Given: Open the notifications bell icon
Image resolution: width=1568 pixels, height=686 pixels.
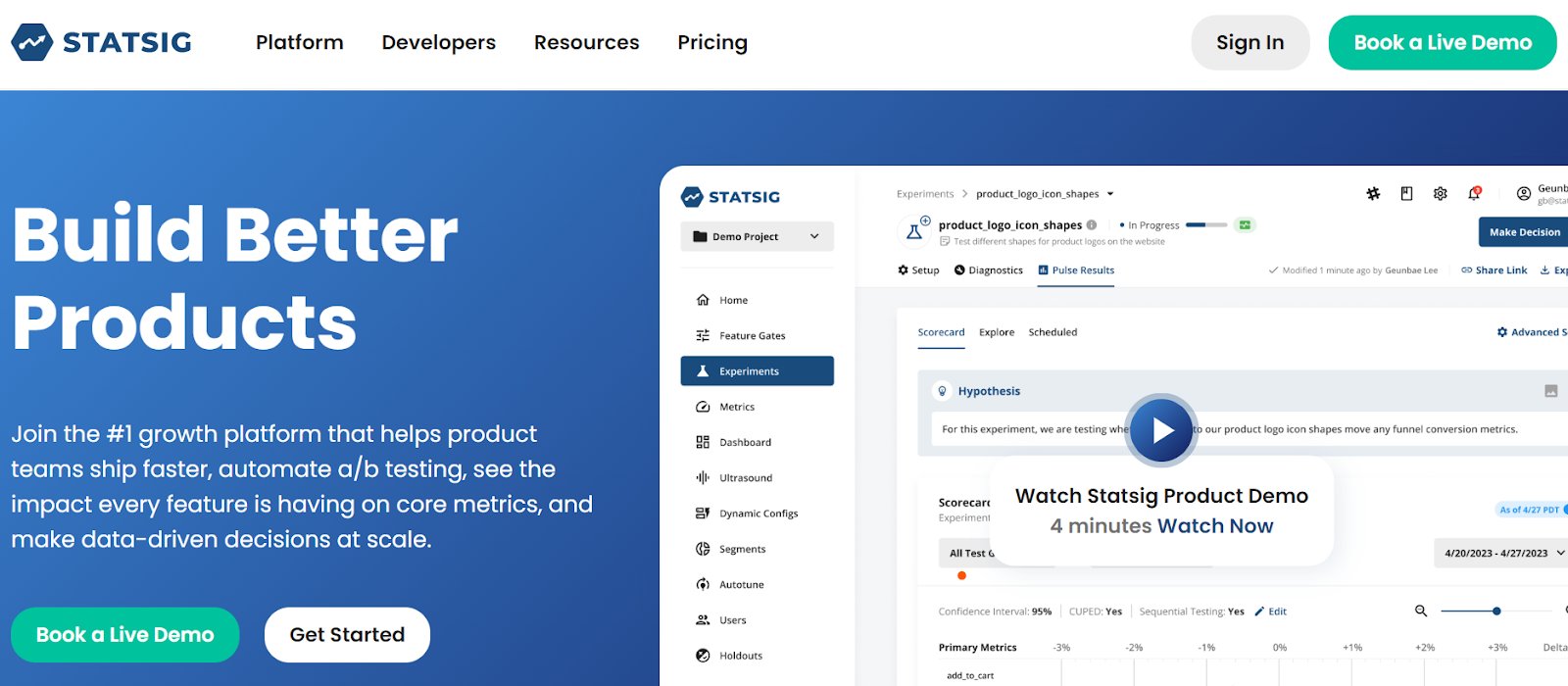Looking at the screenshot, I should coord(1474,194).
